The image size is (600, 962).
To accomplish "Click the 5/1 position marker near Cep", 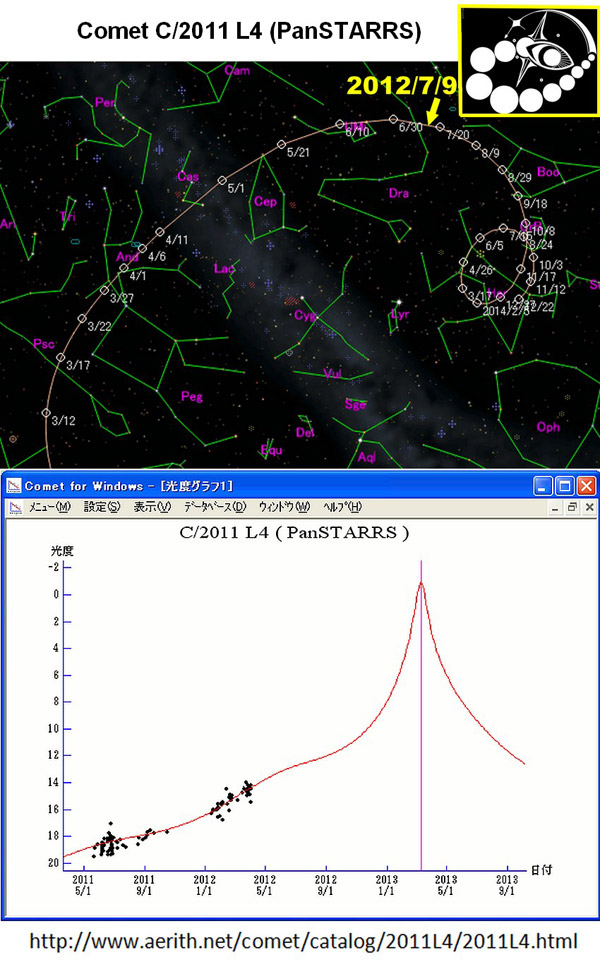I will (x=223, y=180).
